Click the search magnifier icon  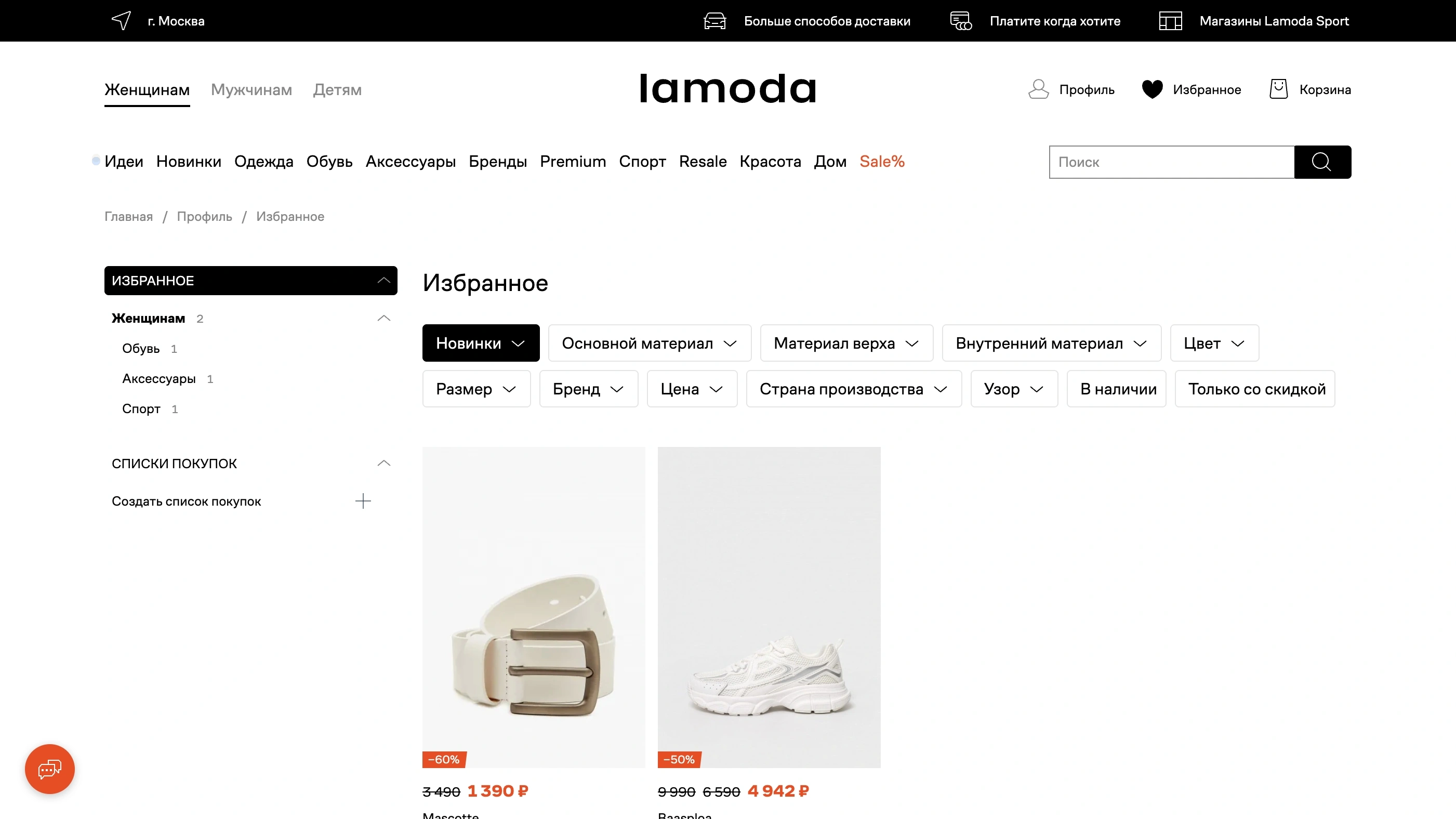pos(1321,162)
